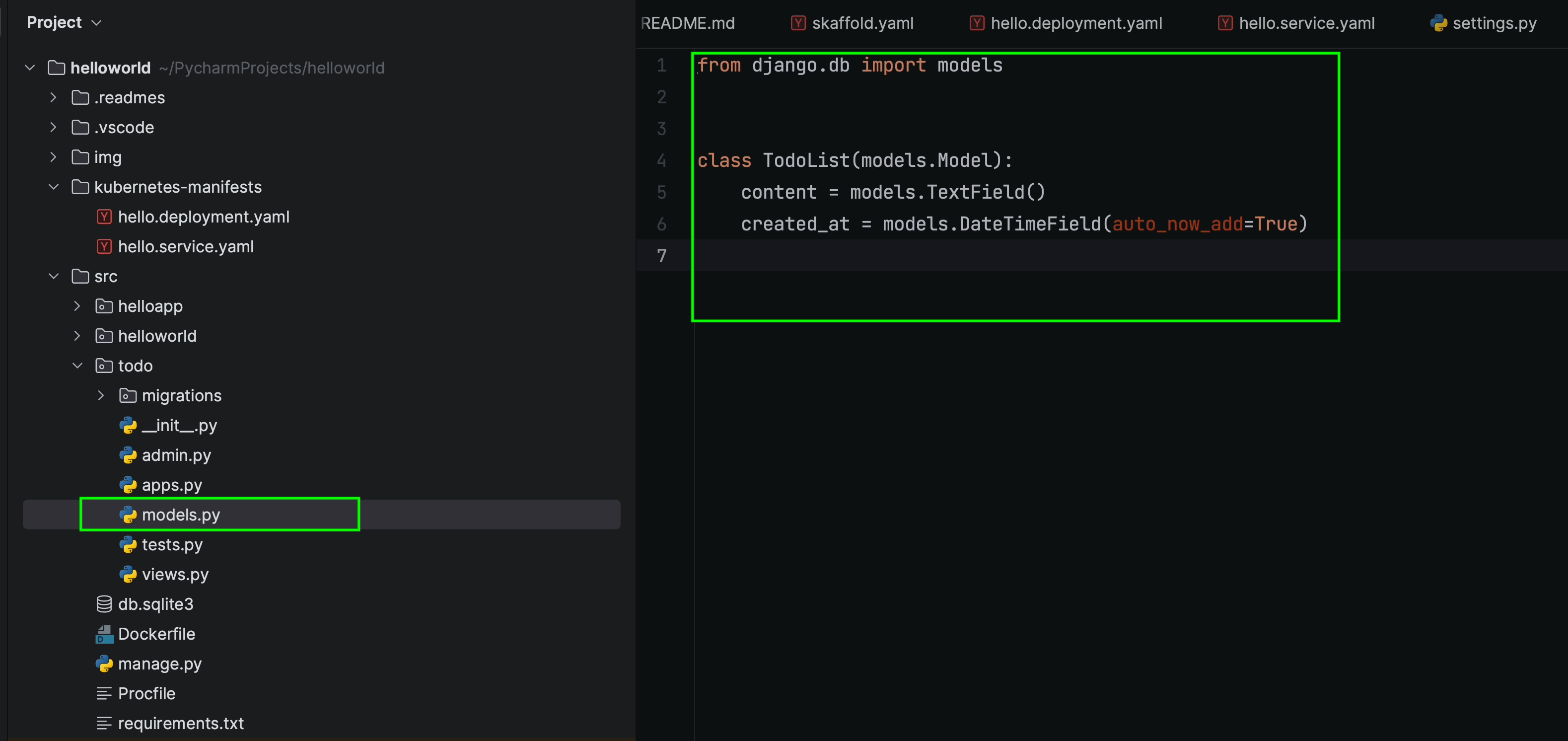Click the Python icon next to admin.py
The image size is (1568, 741).
(129, 455)
